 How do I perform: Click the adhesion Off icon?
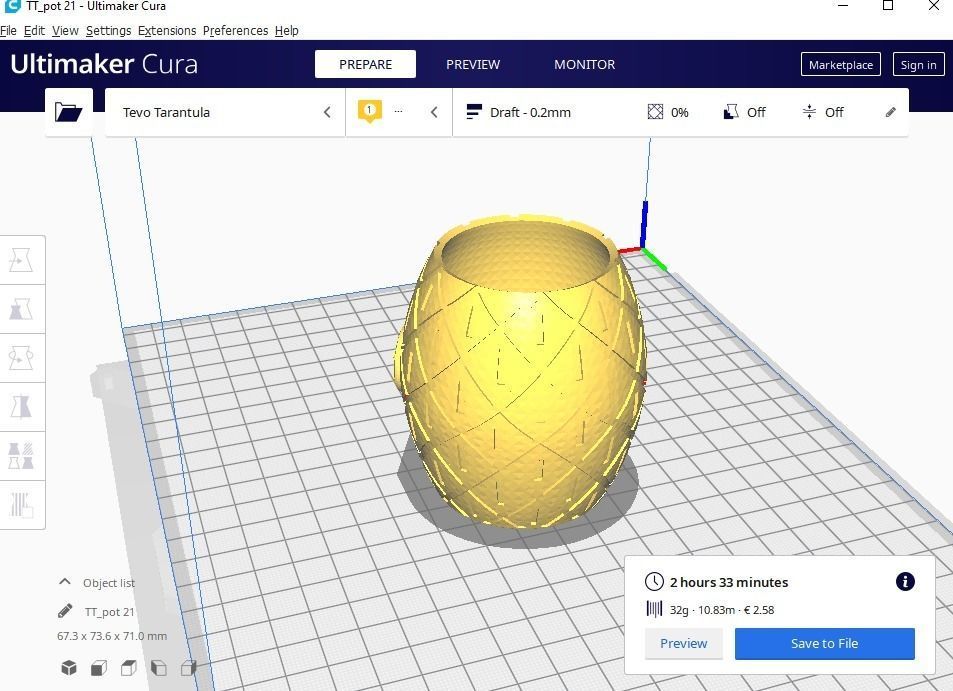809,112
